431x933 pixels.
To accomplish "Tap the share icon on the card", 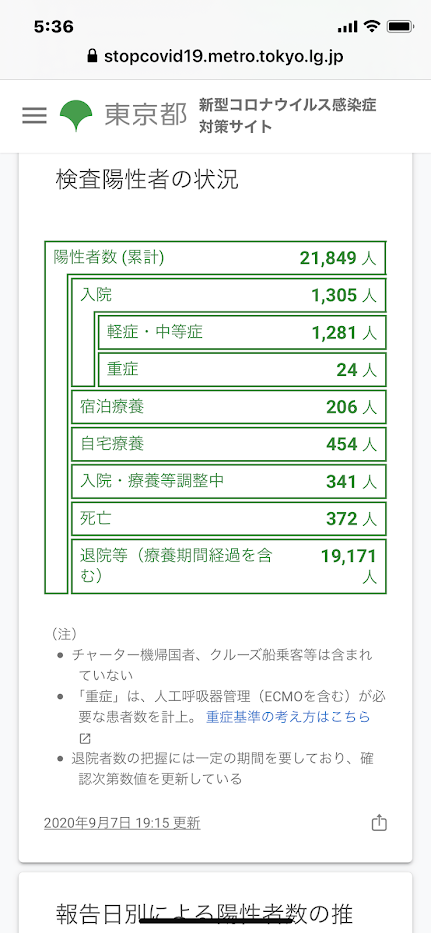I will [379, 823].
